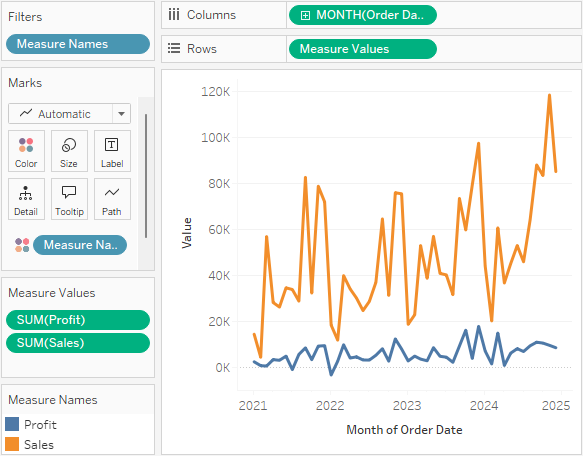Select the orange Sales legend swatch
The height and width of the screenshot is (456, 583).
click(x=12, y=444)
